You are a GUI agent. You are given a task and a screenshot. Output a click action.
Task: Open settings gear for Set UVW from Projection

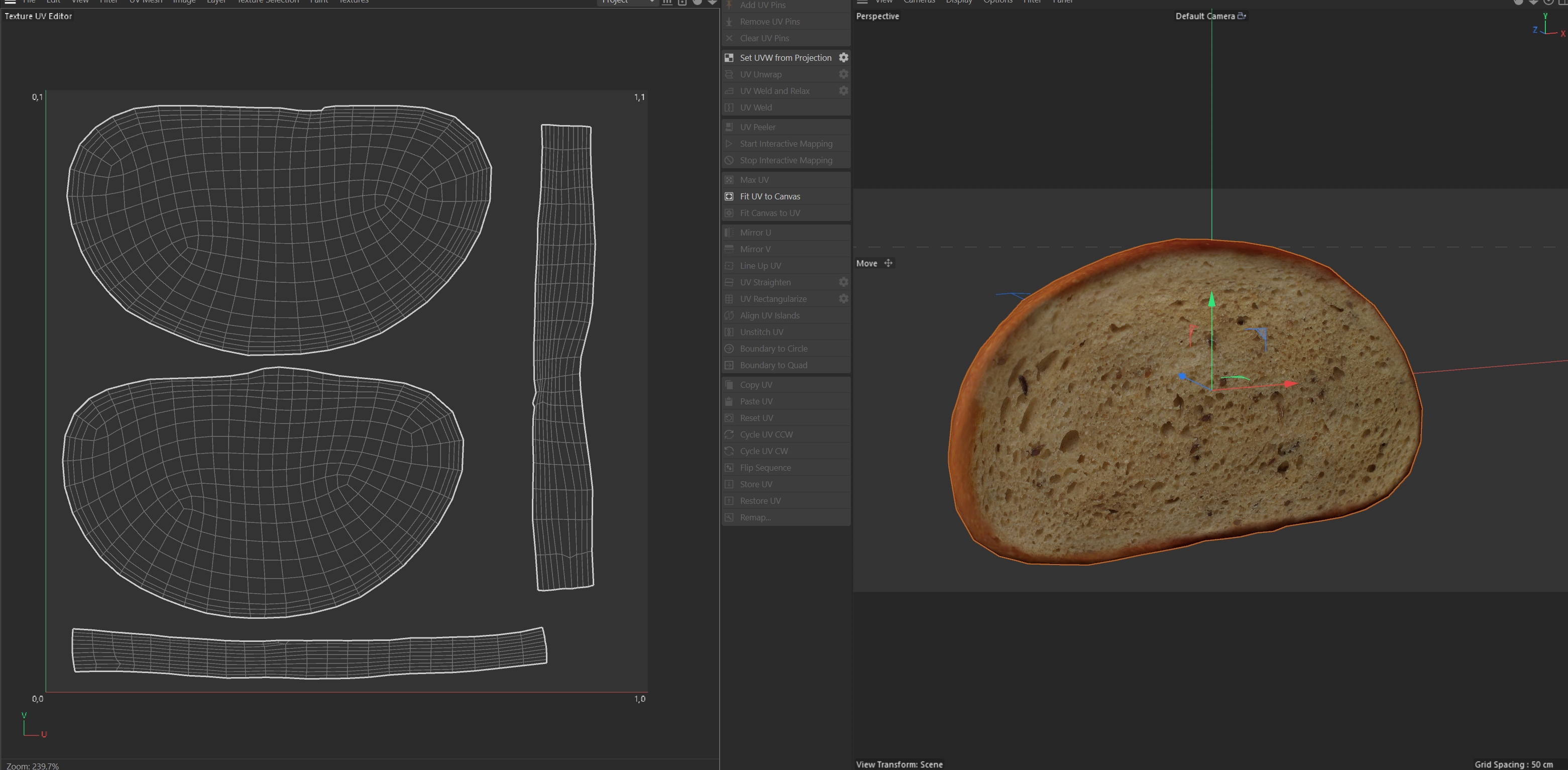(x=843, y=57)
